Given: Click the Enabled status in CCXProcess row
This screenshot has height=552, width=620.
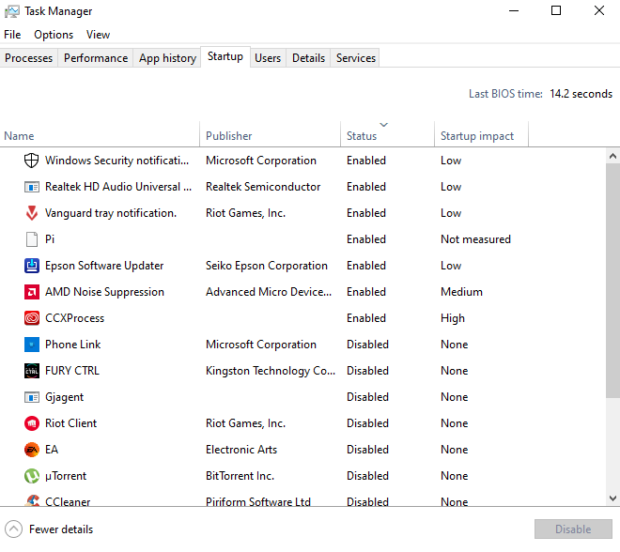Looking at the screenshot, I should pos(366,318).
